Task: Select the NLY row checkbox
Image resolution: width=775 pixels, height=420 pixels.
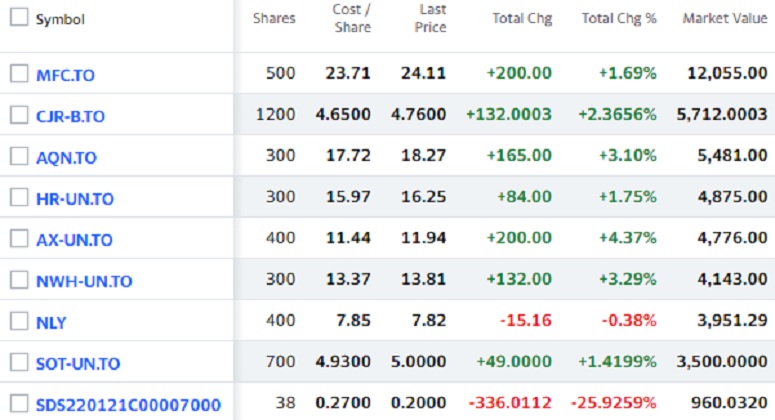Action: coord(19,321)
